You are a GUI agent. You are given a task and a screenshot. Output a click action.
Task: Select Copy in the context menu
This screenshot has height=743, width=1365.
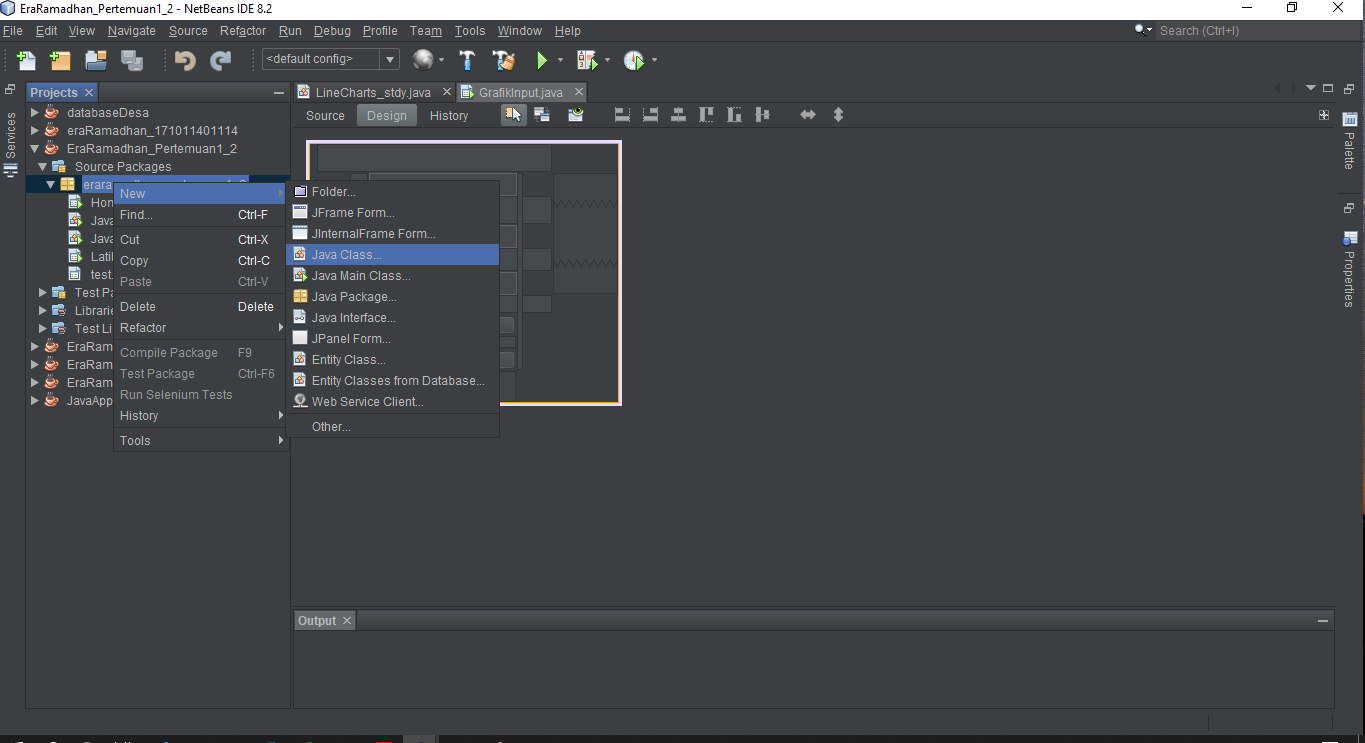tap(200, 261)
